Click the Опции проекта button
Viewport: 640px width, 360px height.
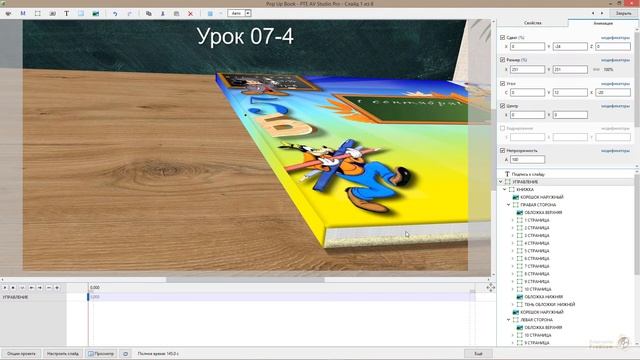(x=21, y=354)
